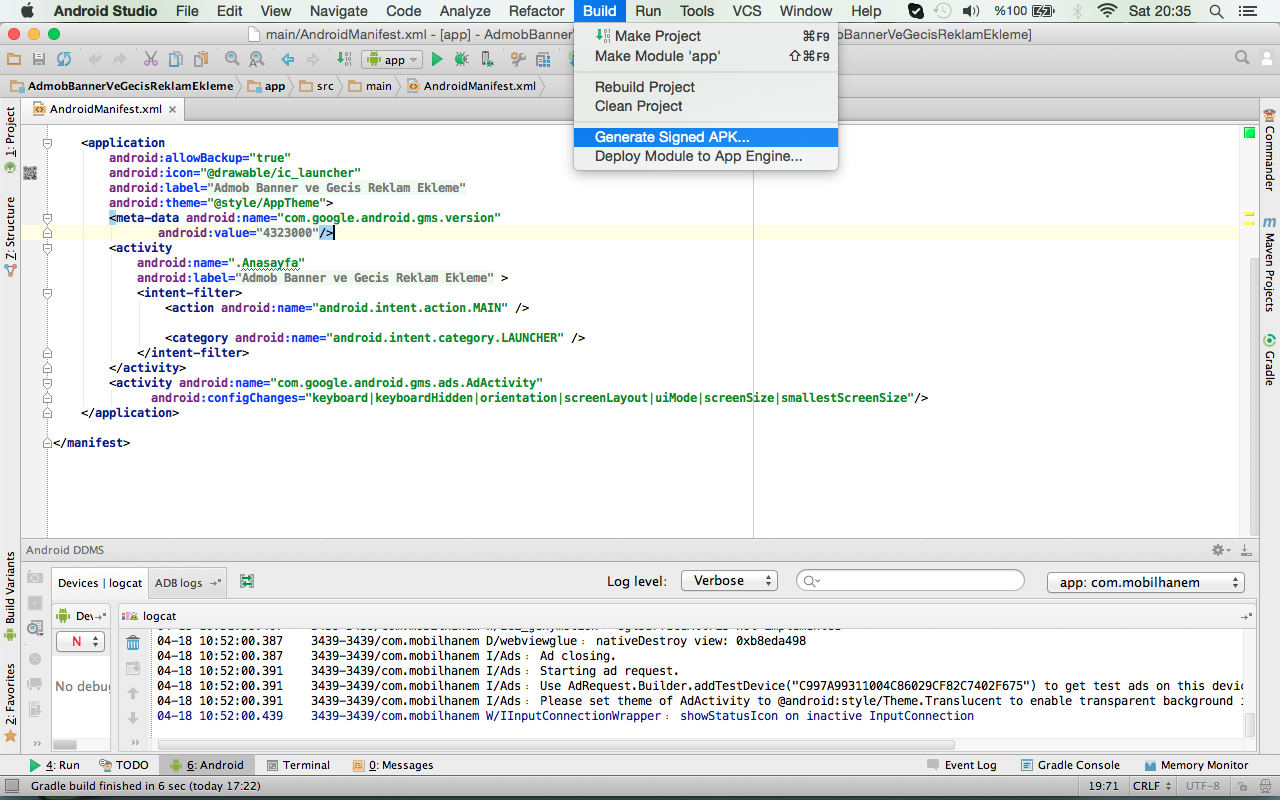
Task: Select Deploy Module to App Engine
Action: tap(706, 156)
